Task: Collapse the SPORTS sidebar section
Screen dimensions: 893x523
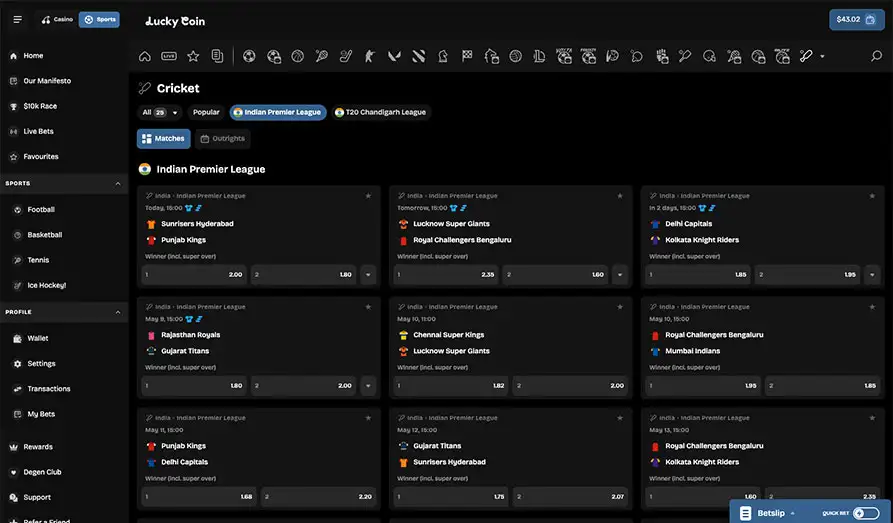Action: pyautogui.click(x=118, y=183)
